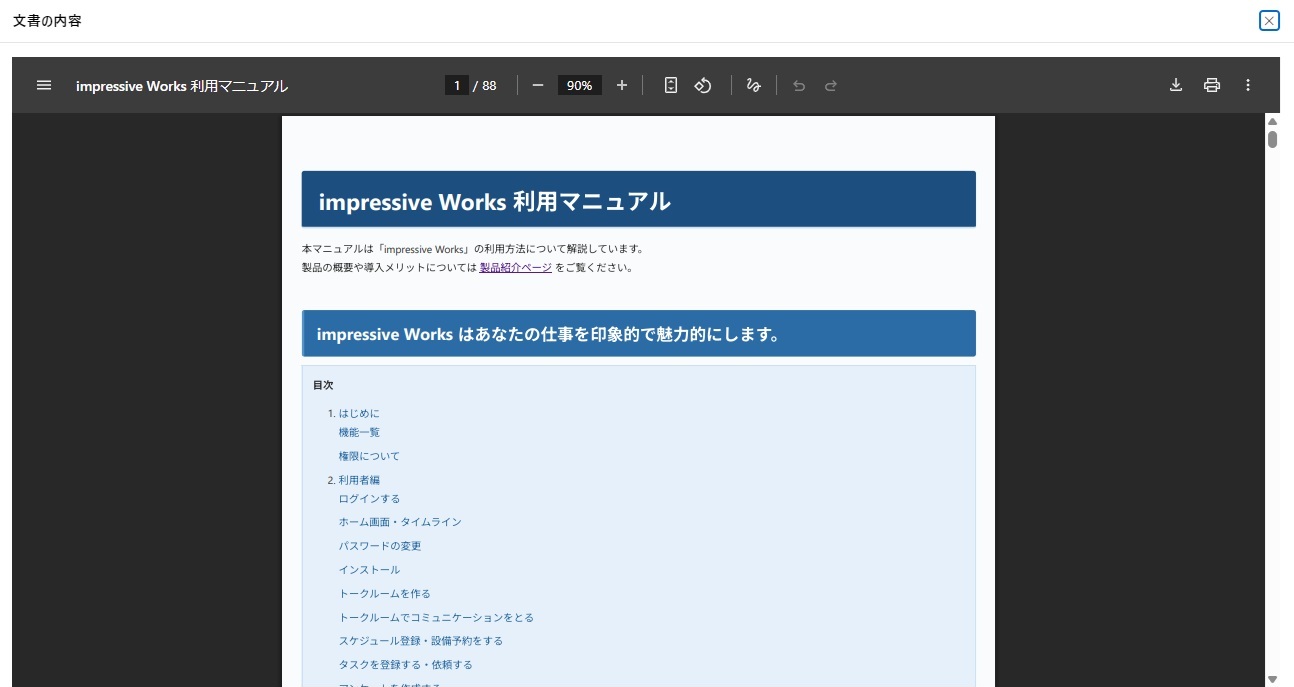The width and height of the screenshot is (1294, 687).
Task: Zoom out using the minus icon
Action: (x=537, y=85)
